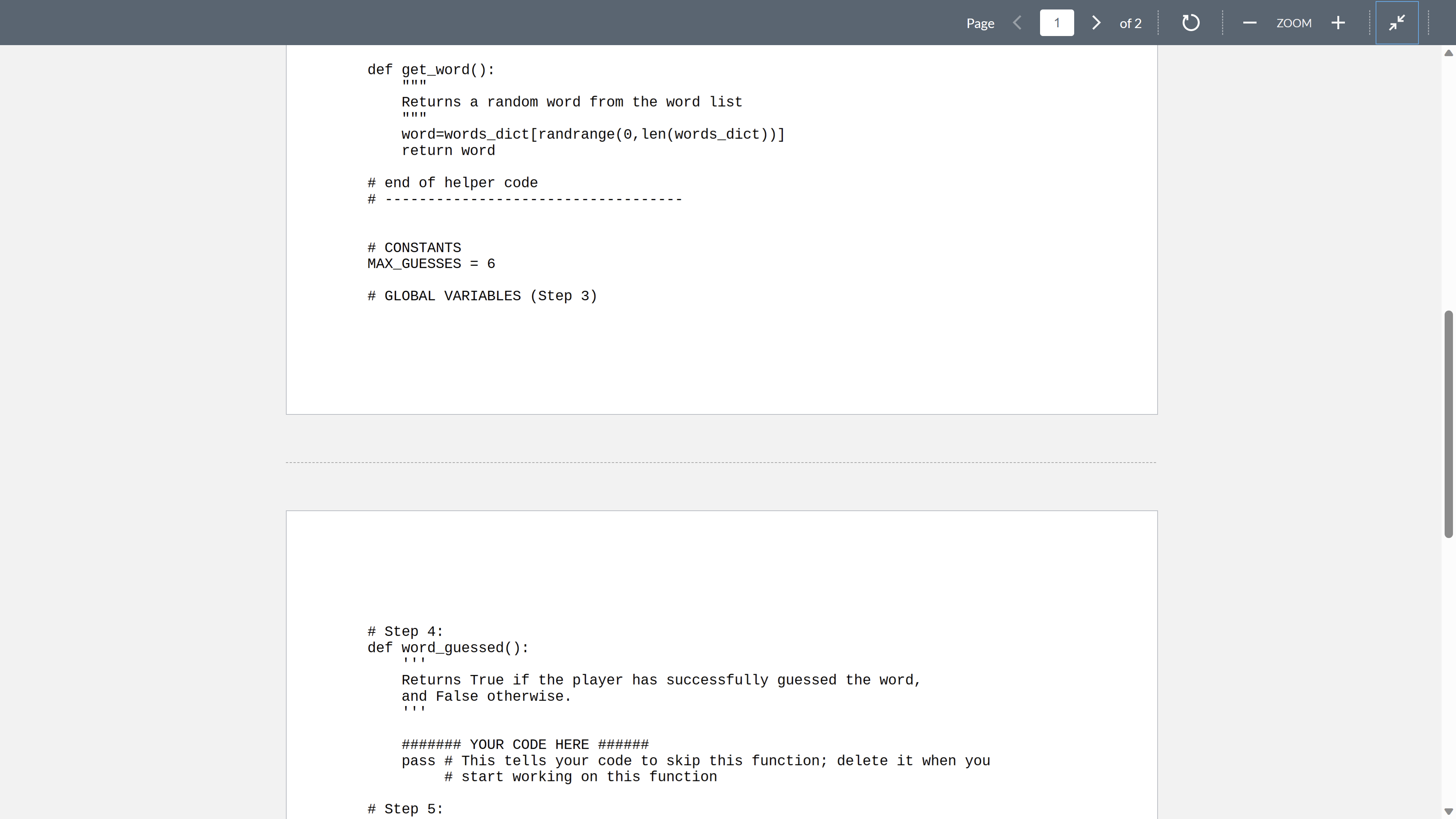Click the line 'MAX_GUESSES = 6'

pyautogui.click(x=431, y=264)
